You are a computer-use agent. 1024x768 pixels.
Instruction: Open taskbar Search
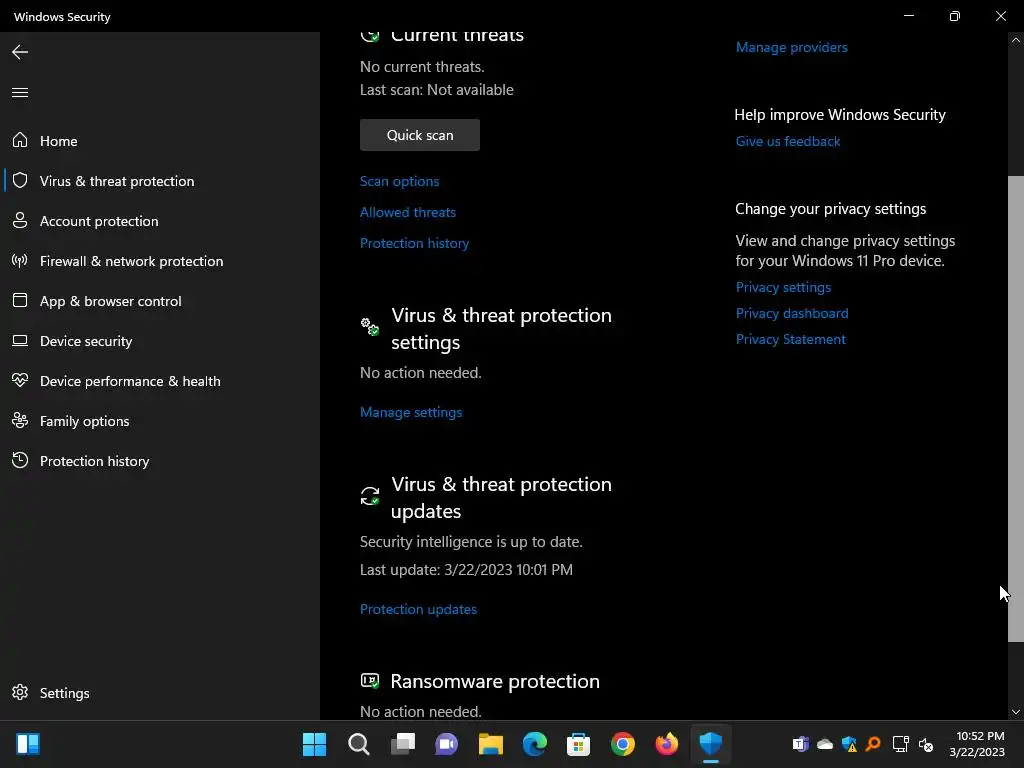pyautogui.click(x=359, y=744)
